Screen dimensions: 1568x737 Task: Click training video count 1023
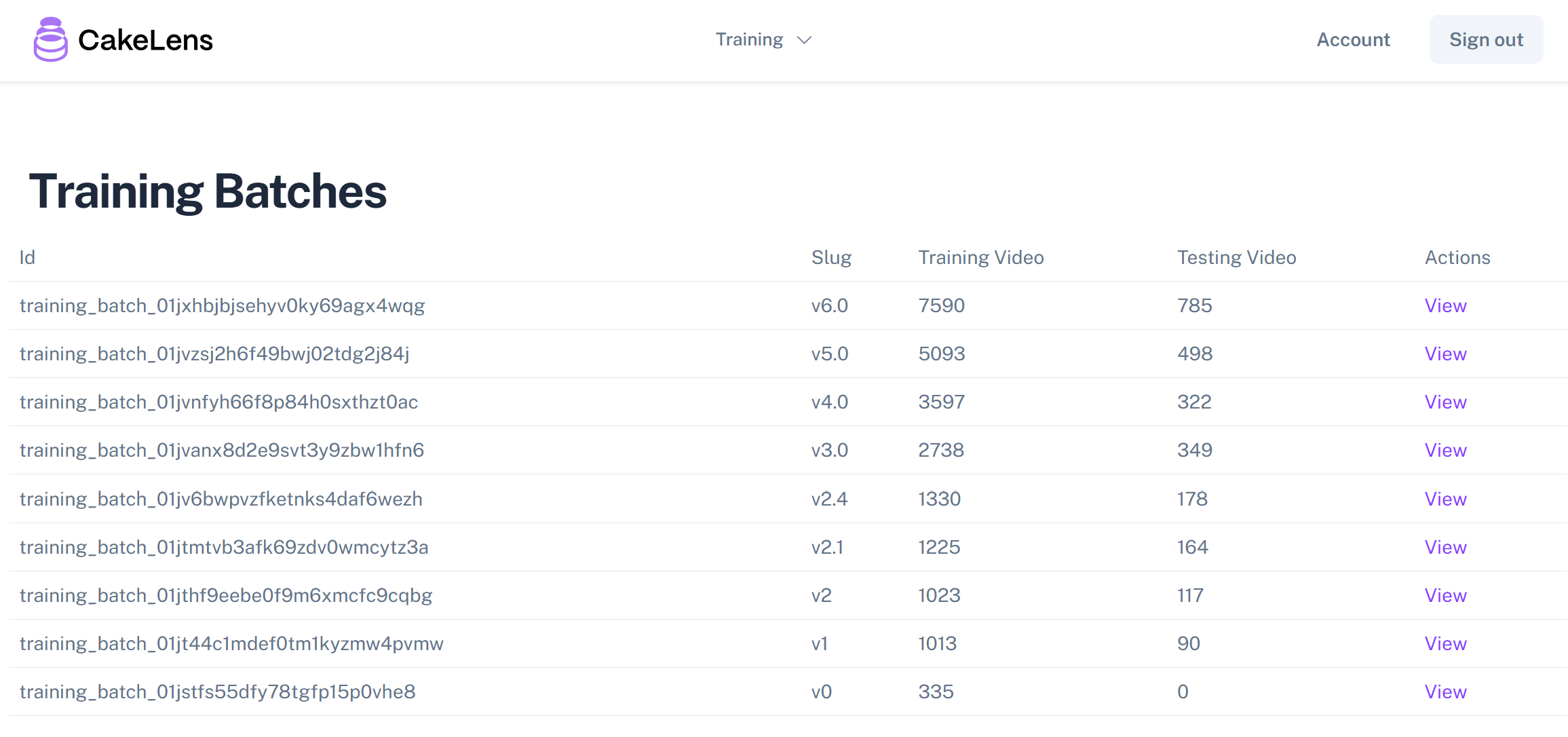pyautogui.click(x=939, y=595)
